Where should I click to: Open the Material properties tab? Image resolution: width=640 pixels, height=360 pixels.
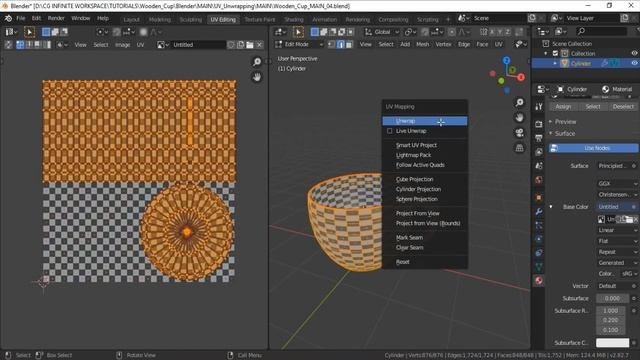(x=539, y=281)
